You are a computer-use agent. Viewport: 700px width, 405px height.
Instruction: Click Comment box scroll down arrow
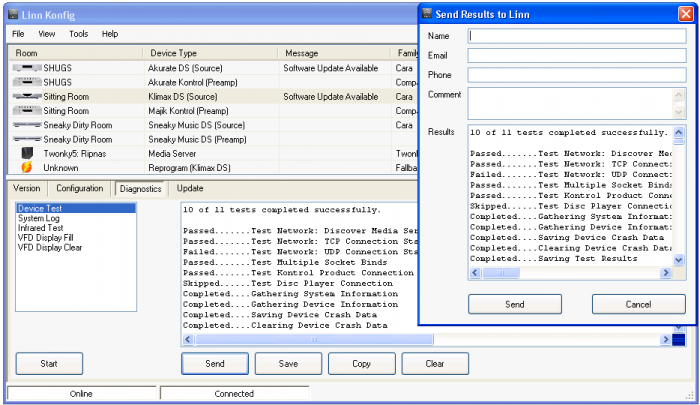679,112
